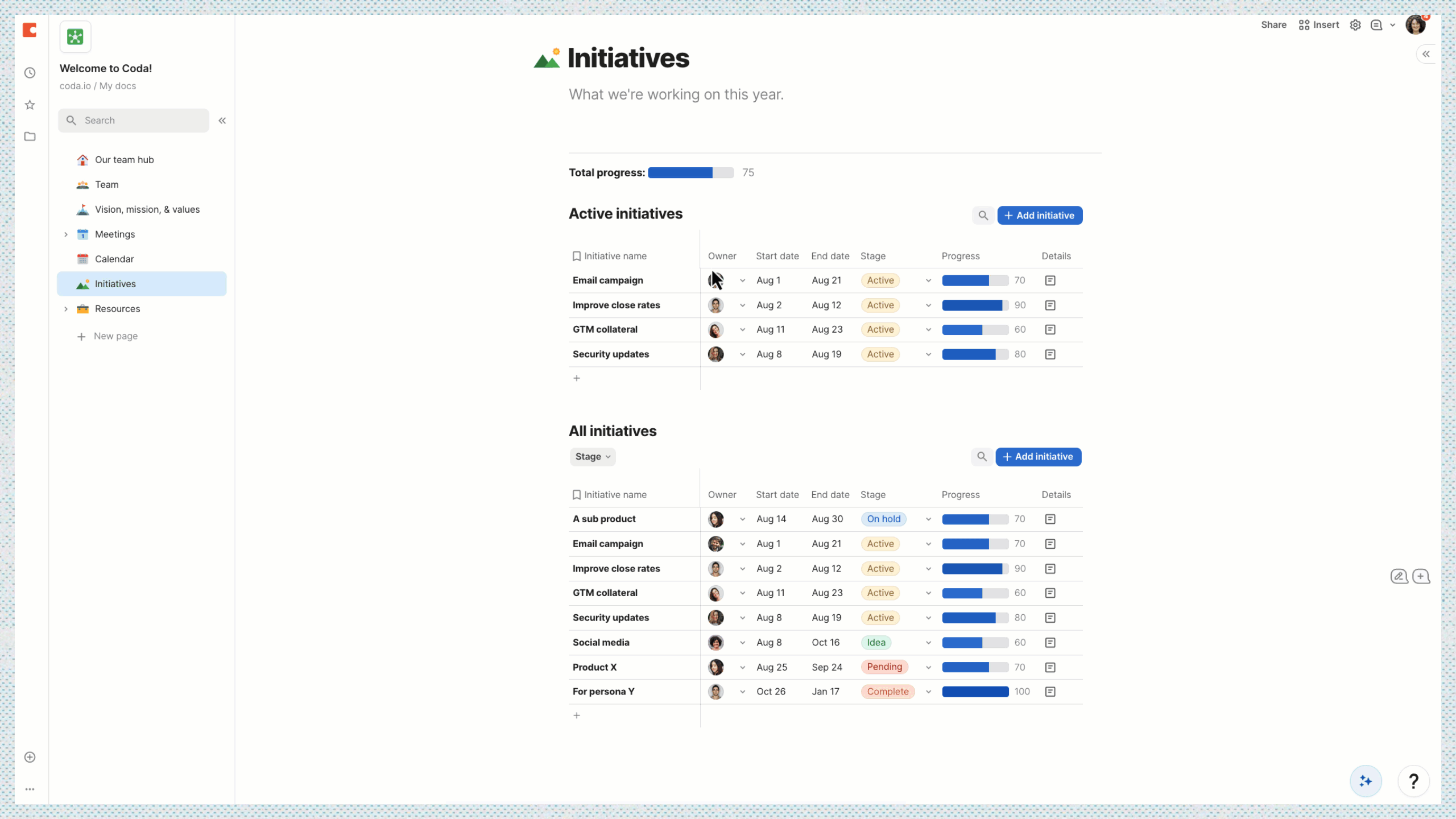
Task: Open details icon for Security updates in Active initiatives
Action: (1050, 354)
